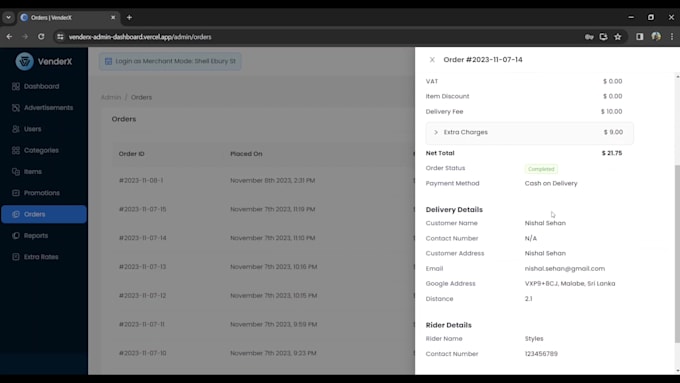Click the install app icon in address bar
Viewport: 680px width, 383px height.
603,37
